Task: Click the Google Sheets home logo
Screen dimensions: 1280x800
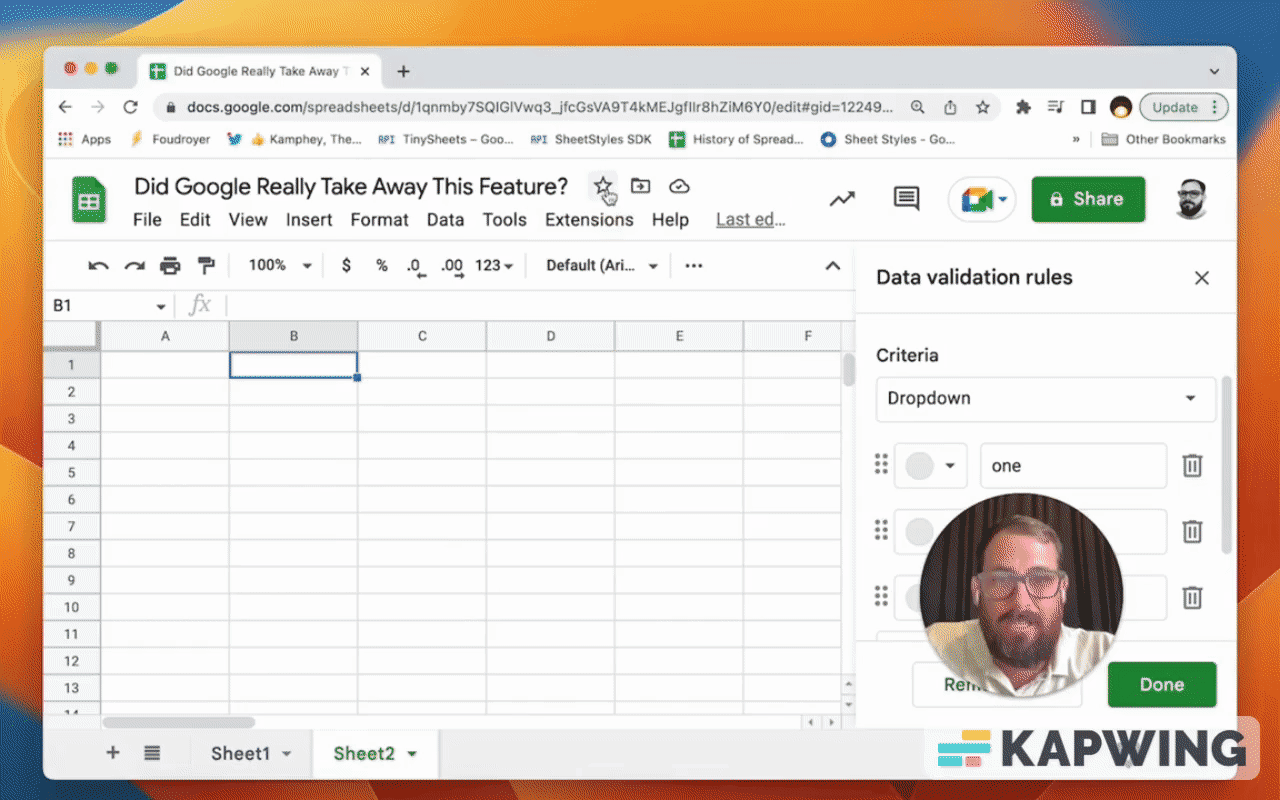Action: (88, 199)
